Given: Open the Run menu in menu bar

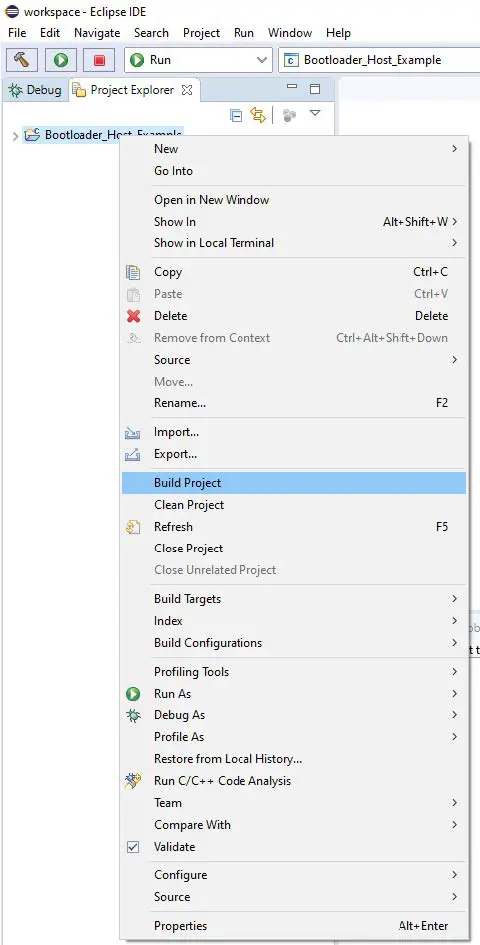Looking at the screenshot, I should (244, 33).
